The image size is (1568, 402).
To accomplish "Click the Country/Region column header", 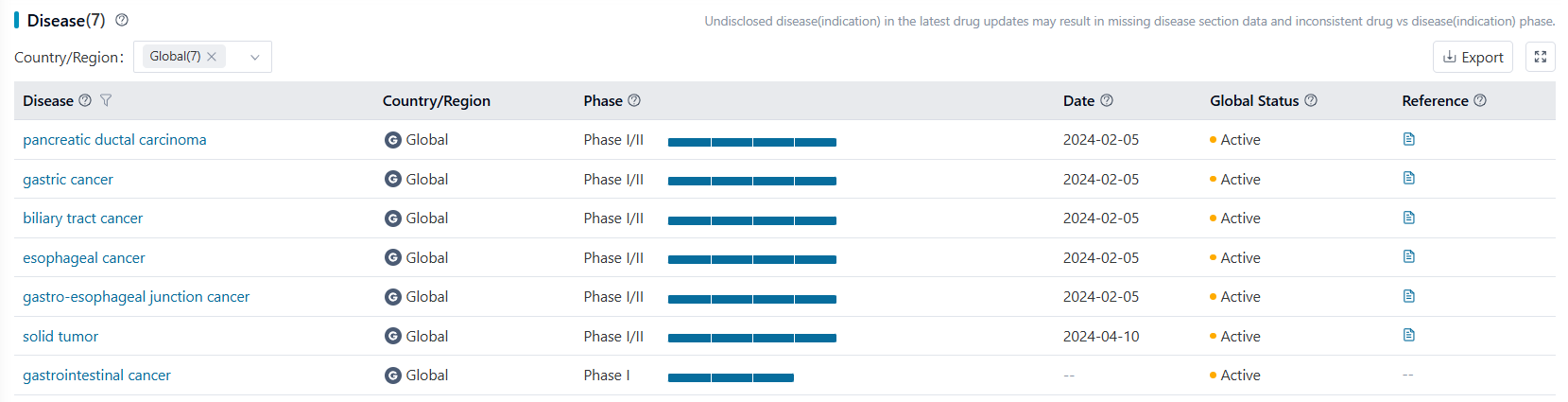I will pyautogui.click(x=436, y=100).
